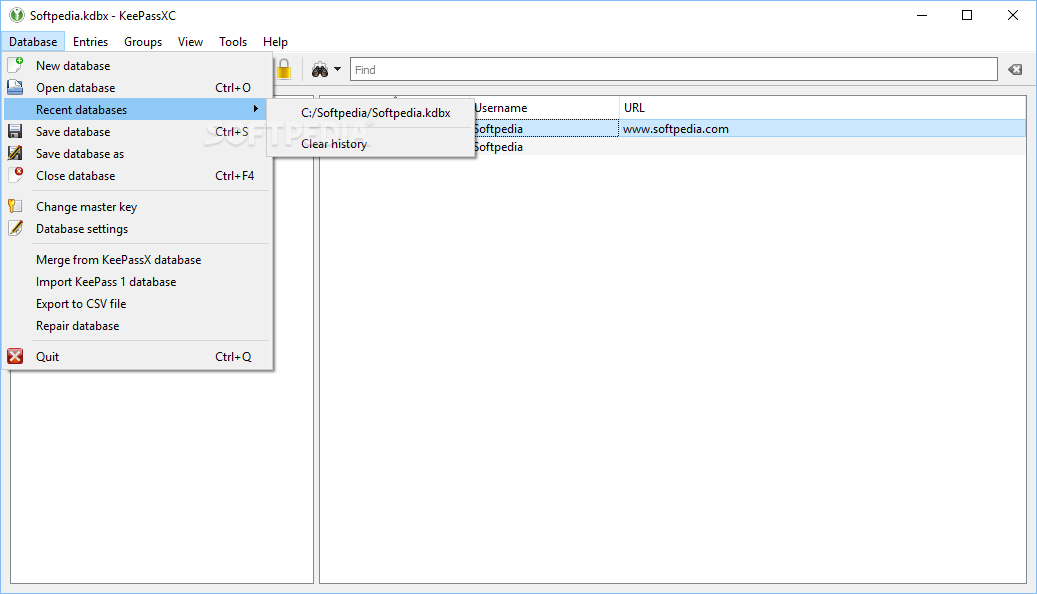
Task: Open the Tools menu
Action: coord(233,42)
